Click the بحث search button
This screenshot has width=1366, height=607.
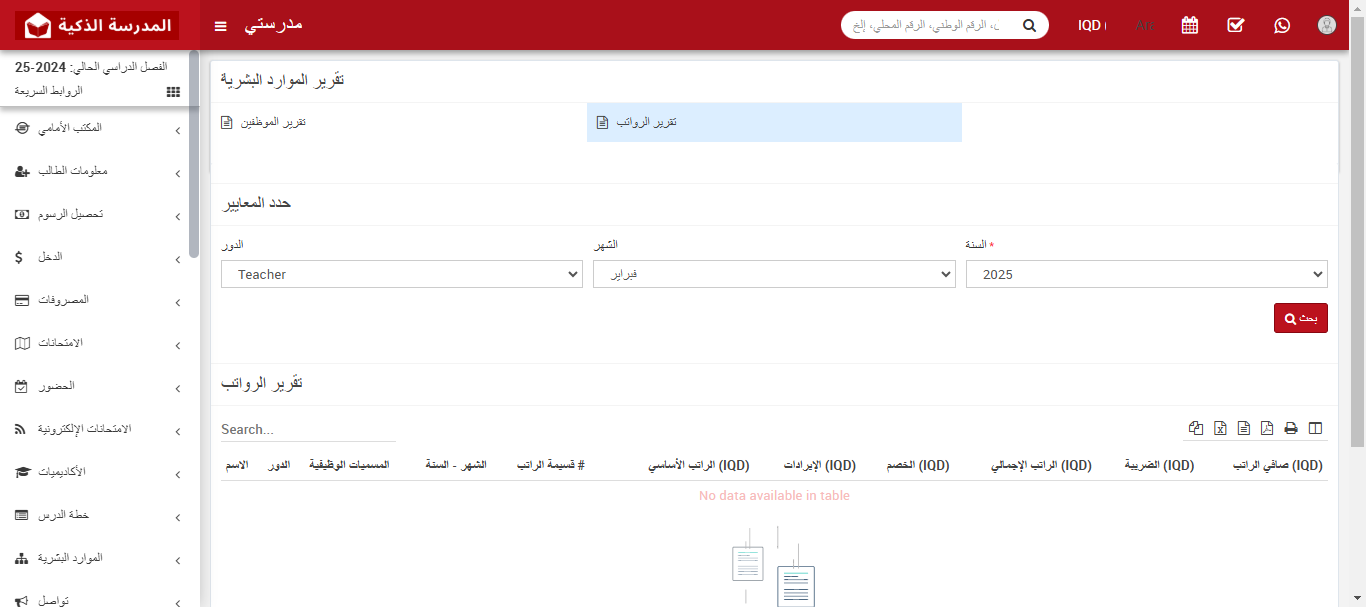1300,317
